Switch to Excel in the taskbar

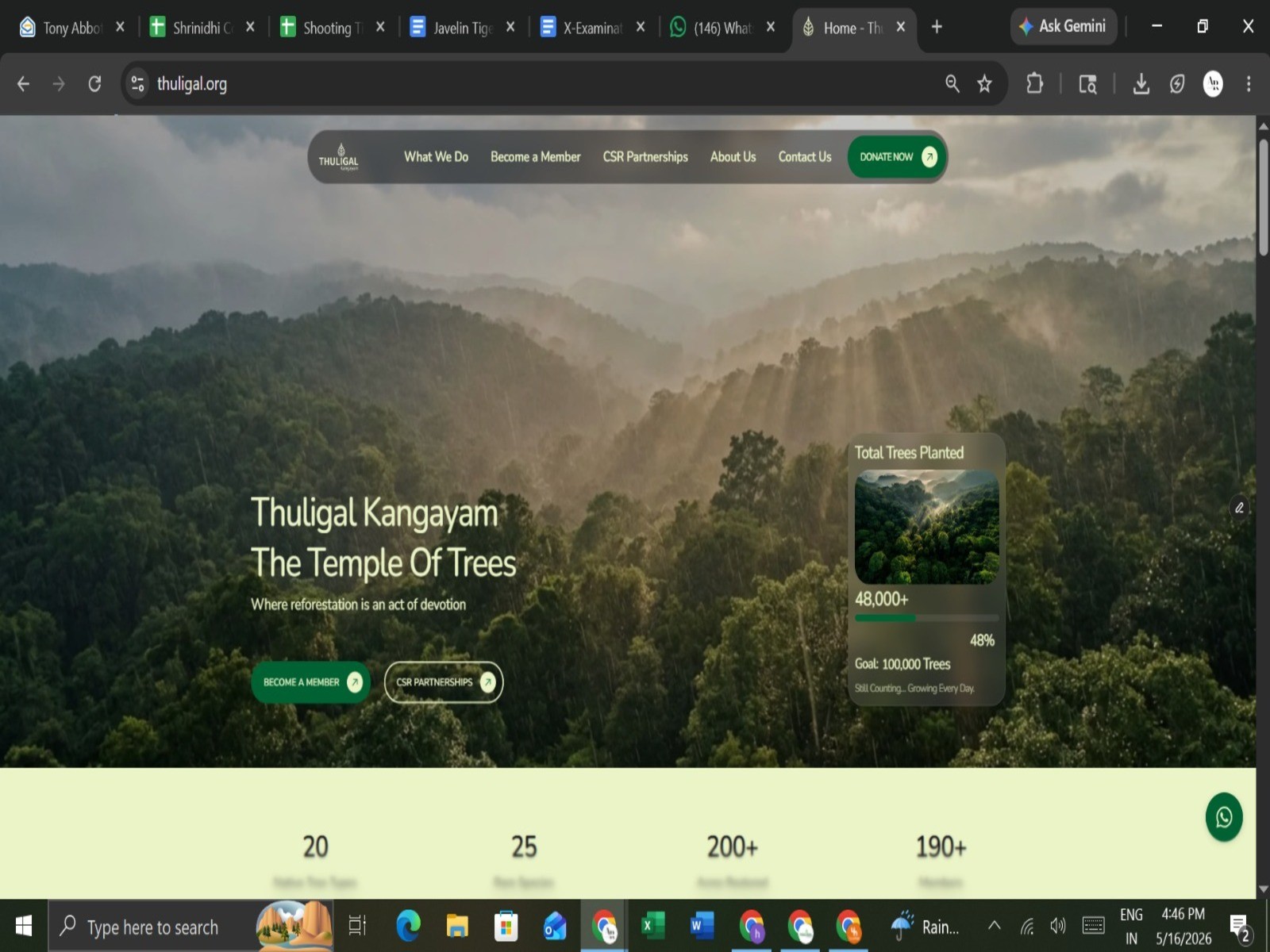[x=653, y=926]
